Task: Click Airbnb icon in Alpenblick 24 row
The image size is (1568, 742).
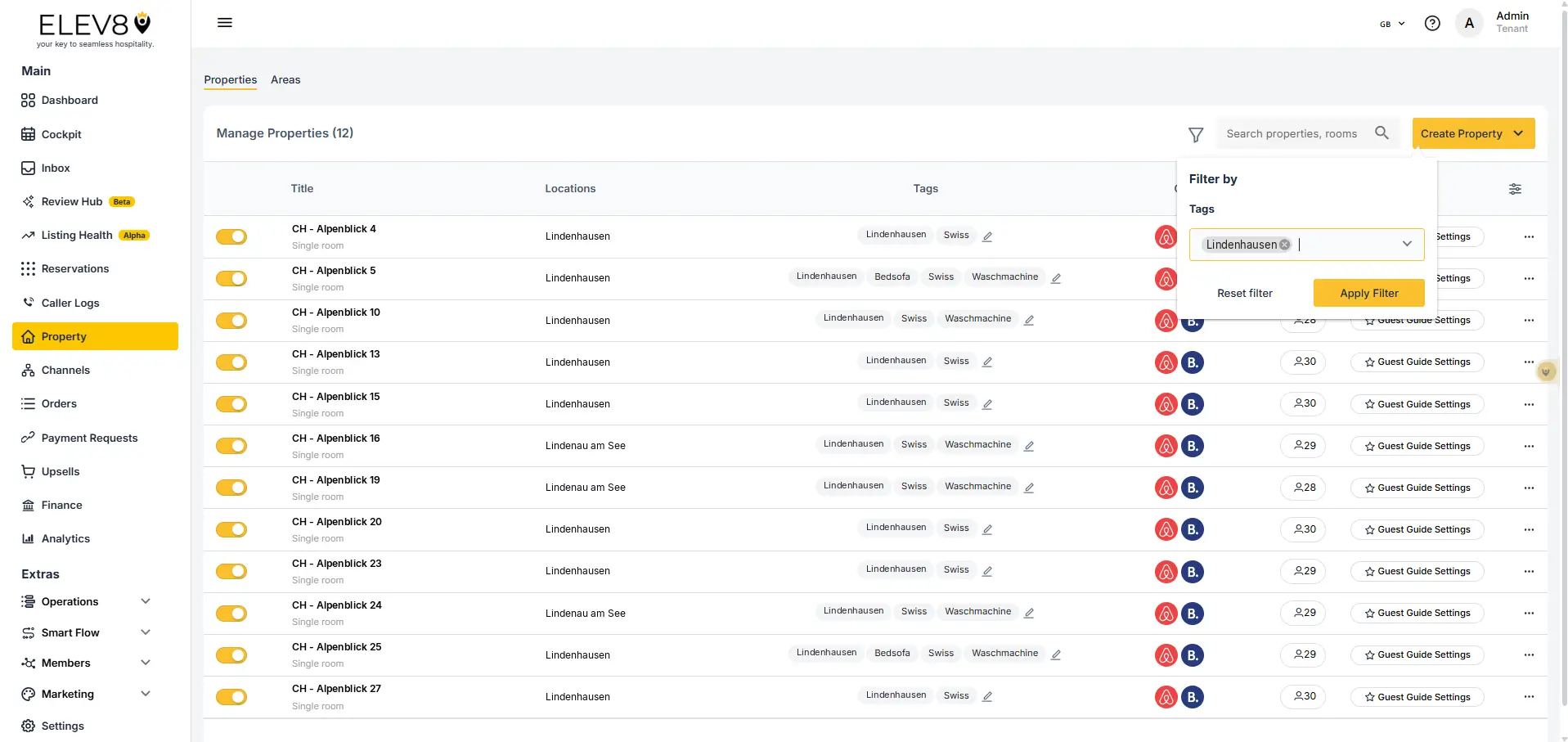Action: click(1166, 614)
